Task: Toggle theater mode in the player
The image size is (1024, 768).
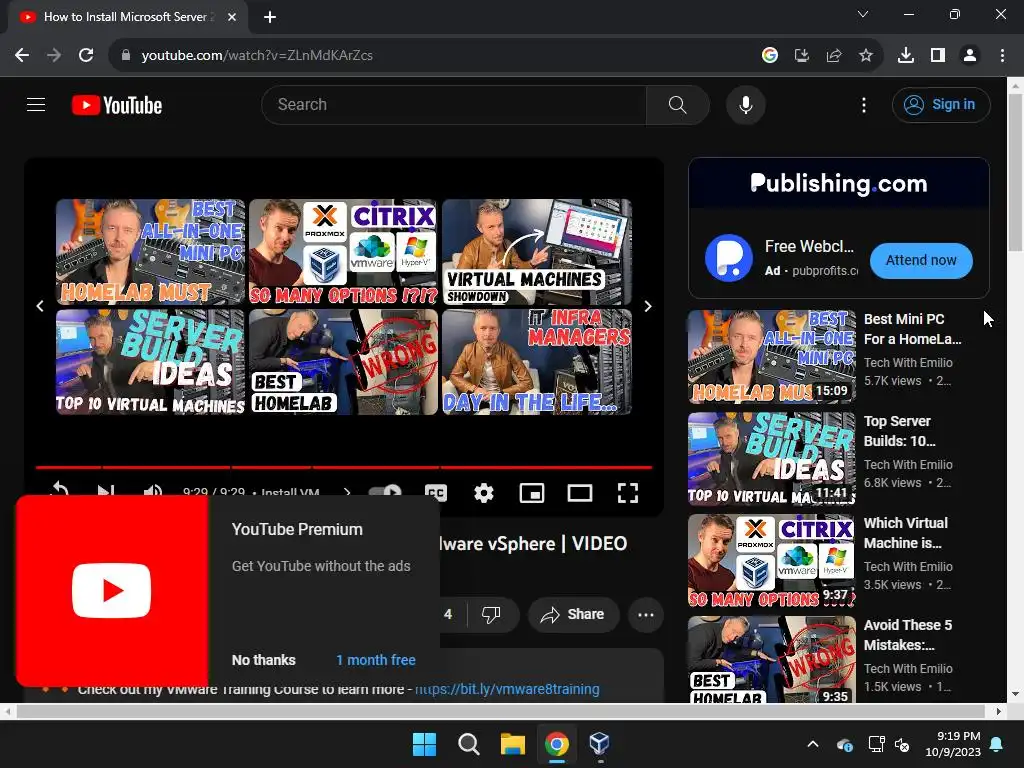Action: pyautogui.click(x=580, y=492)
